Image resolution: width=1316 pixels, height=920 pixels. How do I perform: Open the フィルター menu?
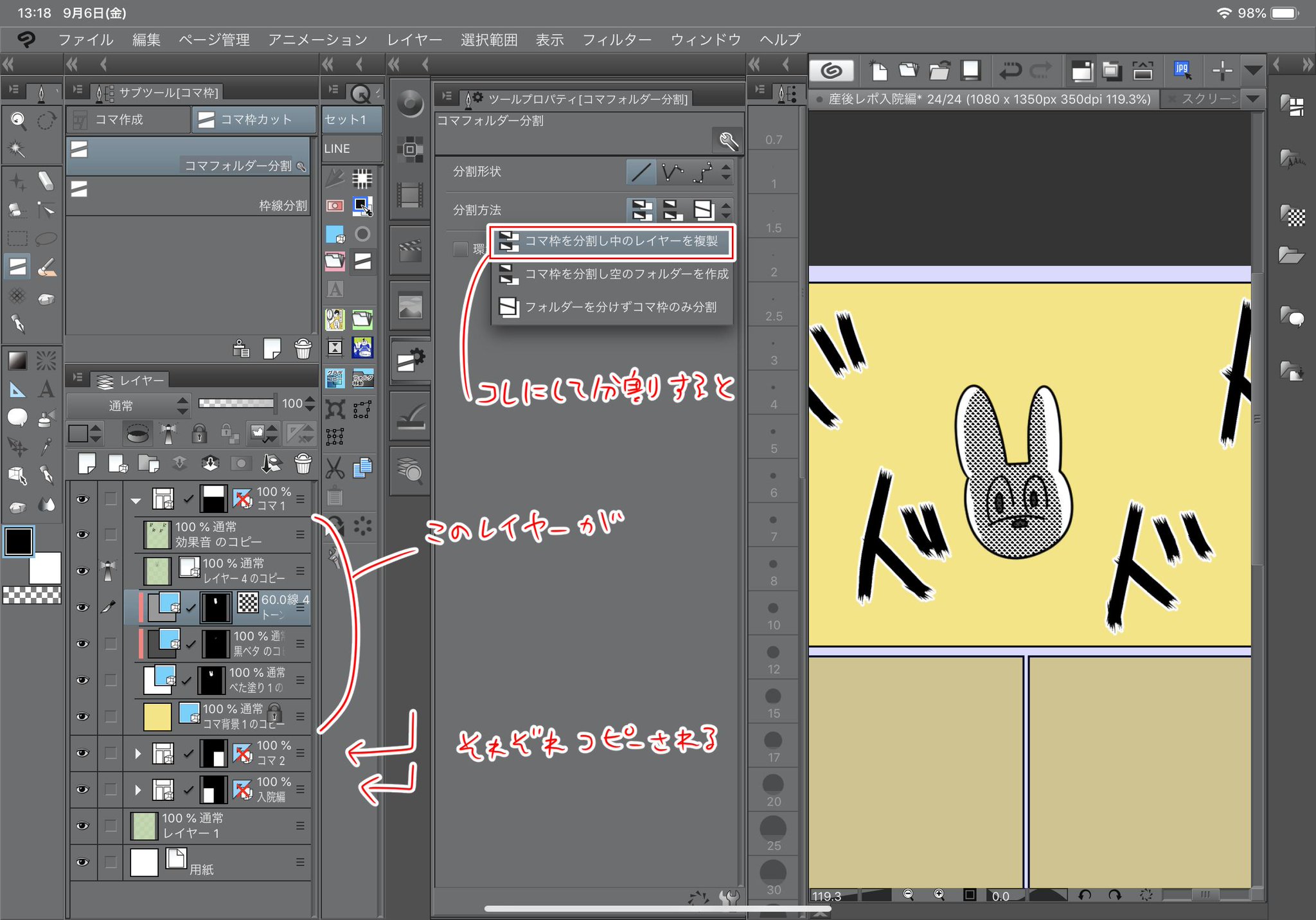pos(617,40)
